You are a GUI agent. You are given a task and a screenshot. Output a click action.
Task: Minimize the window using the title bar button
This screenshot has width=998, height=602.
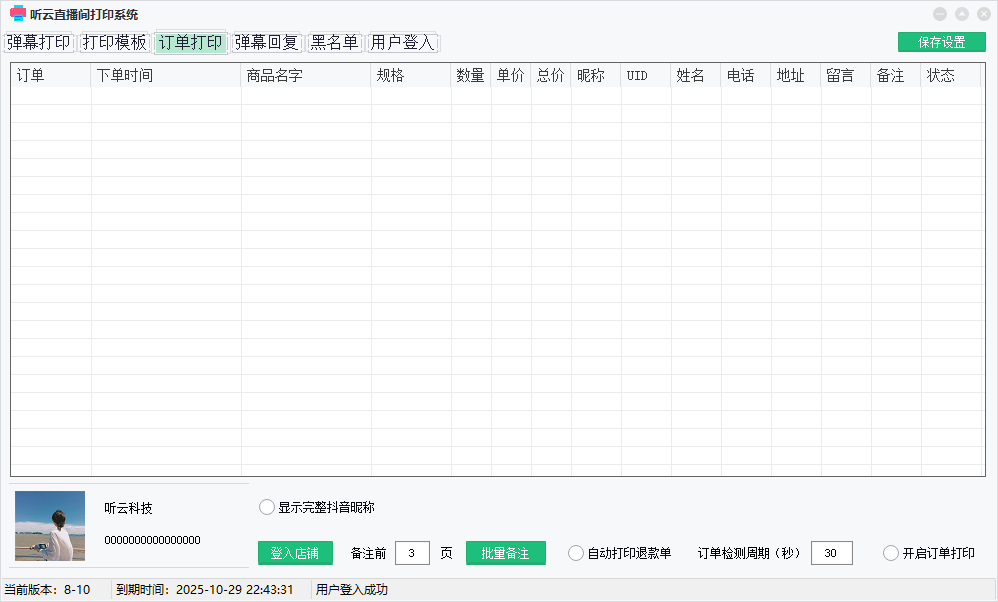tap(939, 14)
